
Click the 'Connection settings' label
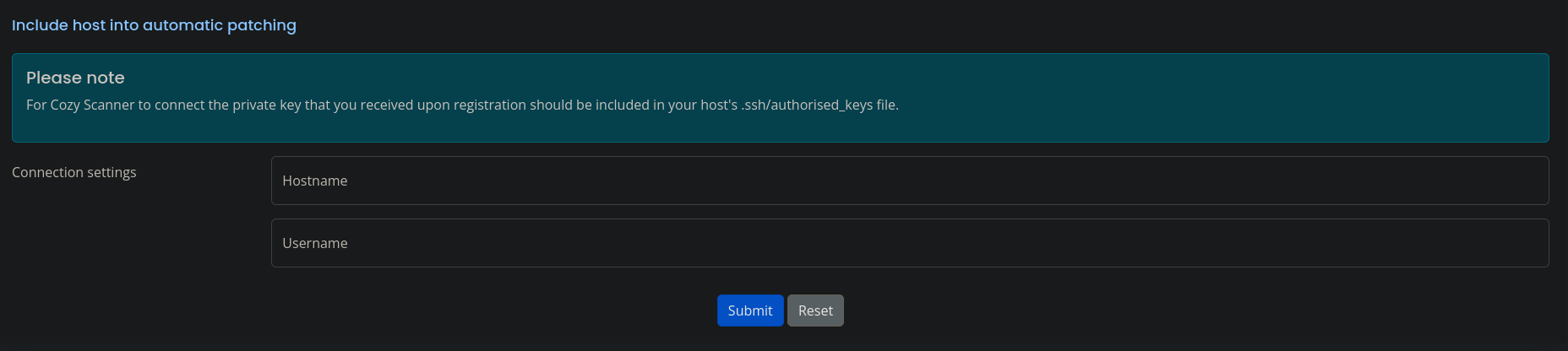pyautogui.click(x=74, y=172)
